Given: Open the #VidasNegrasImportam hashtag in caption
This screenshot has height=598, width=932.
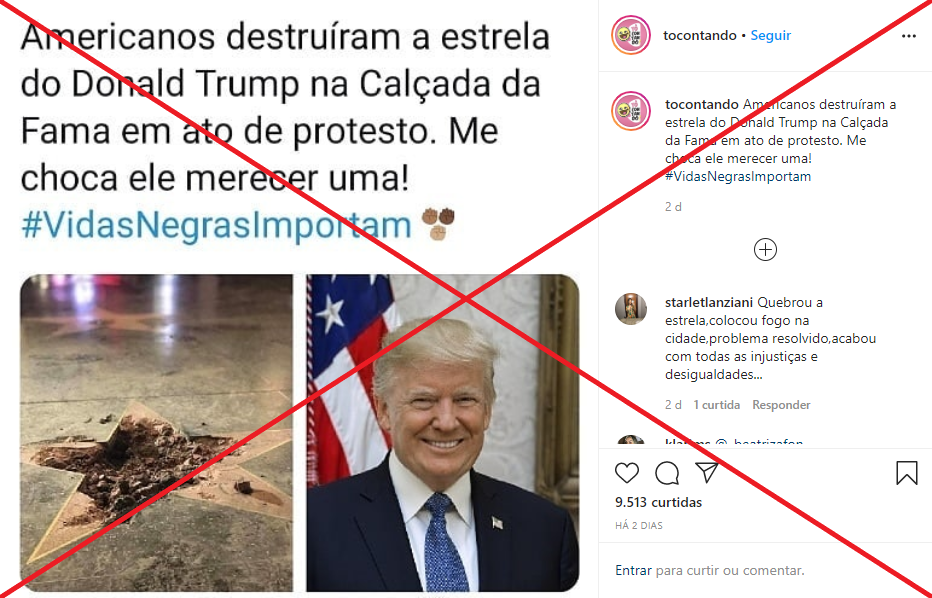Looking at the screenshot, I should pos(738,177).
